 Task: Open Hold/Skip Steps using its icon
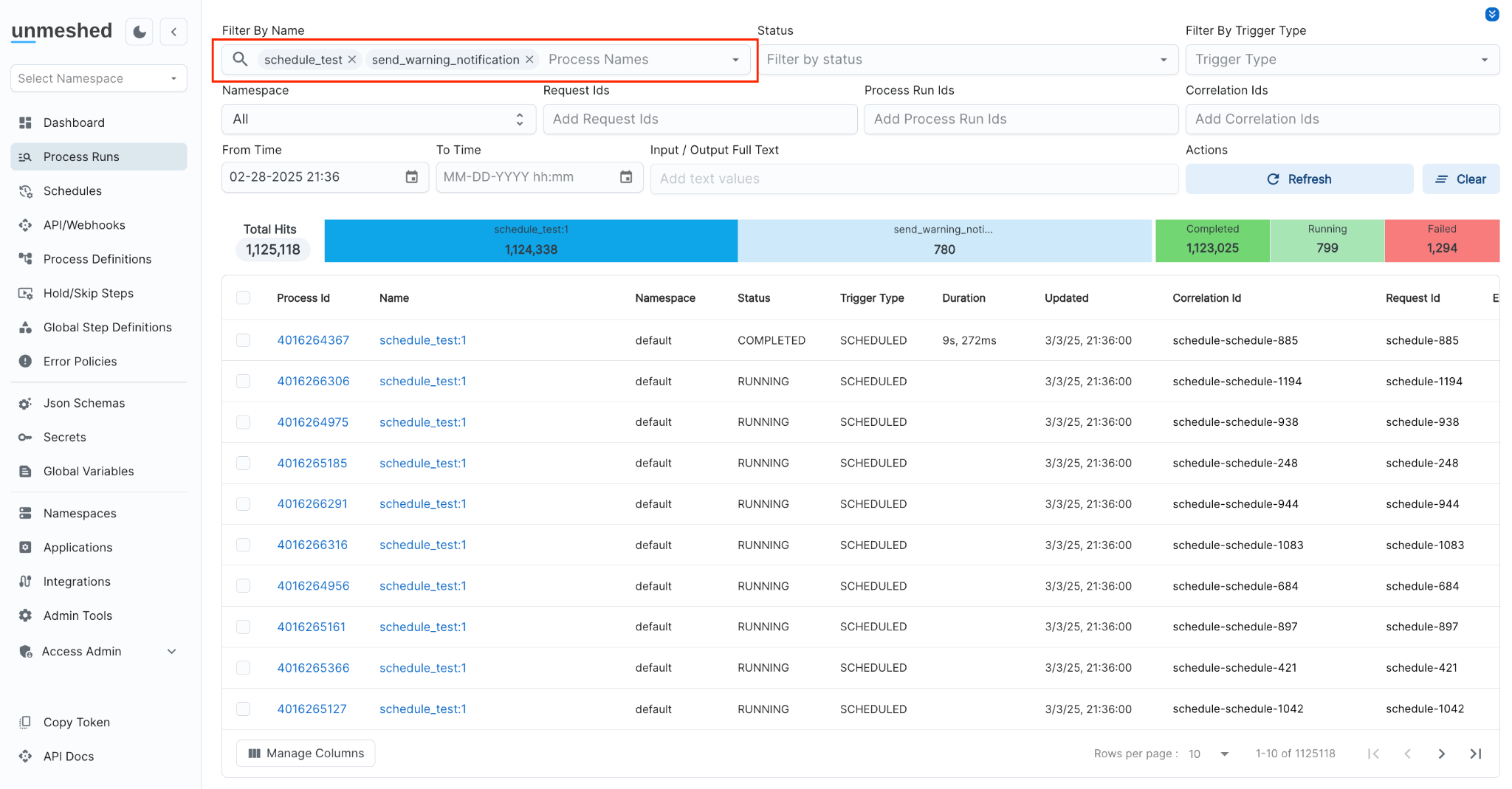click(25, 293)
